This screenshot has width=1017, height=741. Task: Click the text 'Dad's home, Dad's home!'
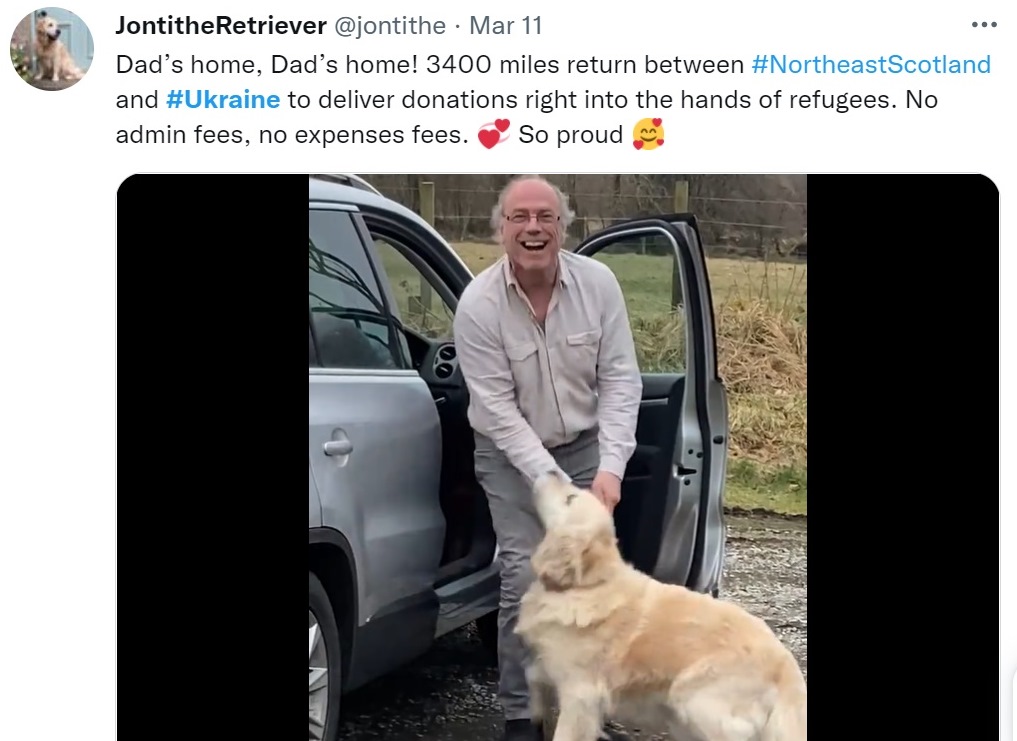click(267, 64)
